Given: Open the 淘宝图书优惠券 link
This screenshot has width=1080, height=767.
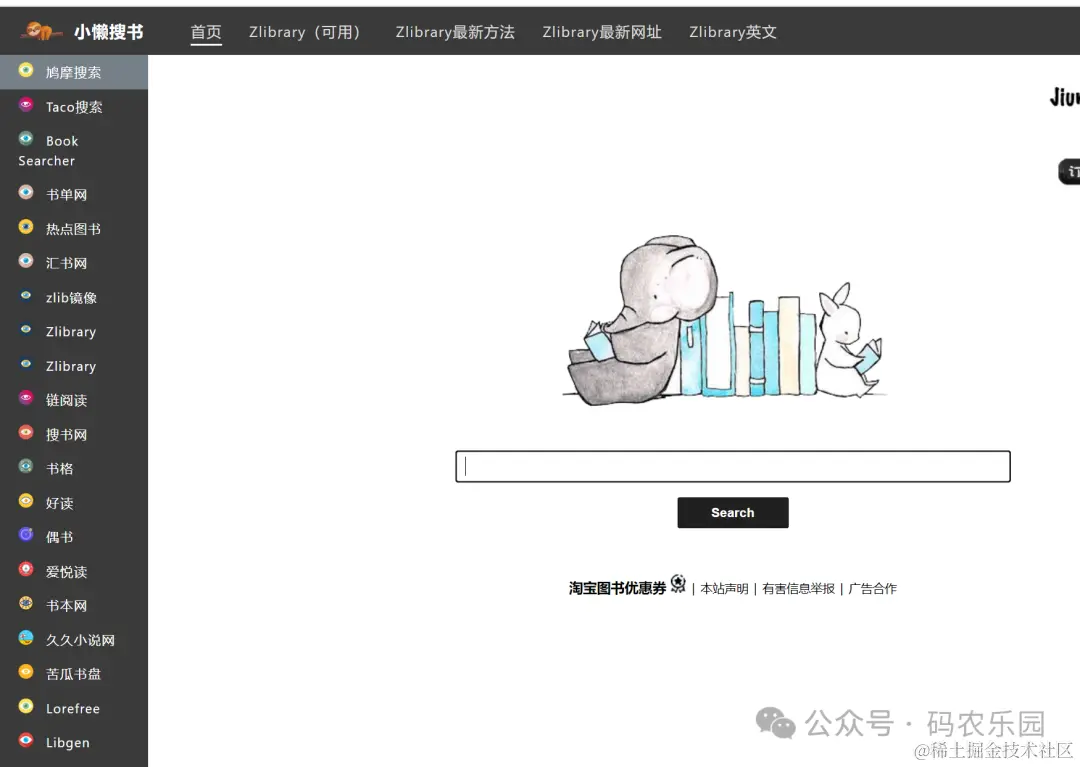Looking at the screenshot, I should click(x=617, y=588).
